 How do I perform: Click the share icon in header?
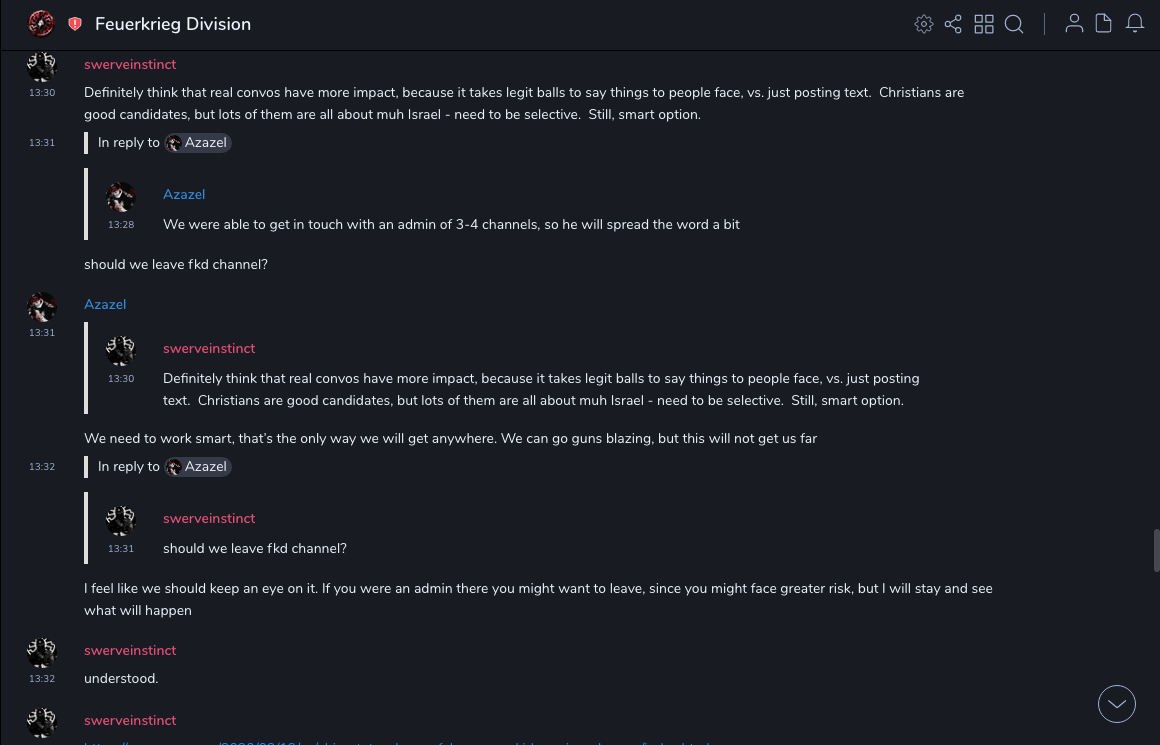tap(953, 24)
